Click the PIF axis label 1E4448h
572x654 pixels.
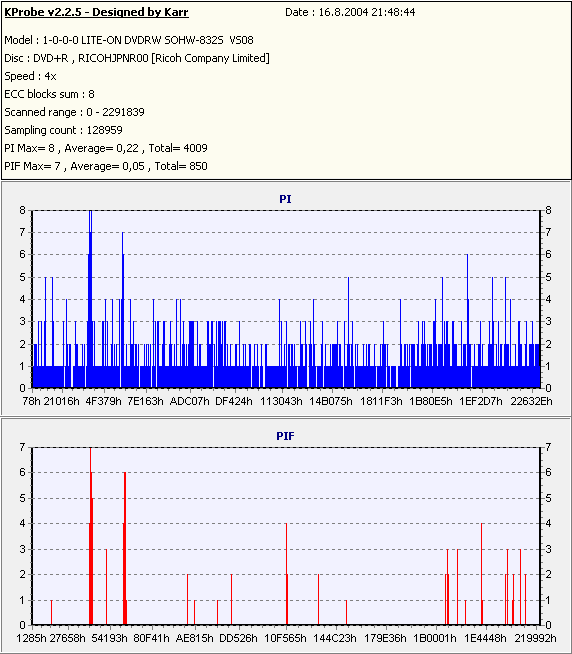tap(485, 638)
